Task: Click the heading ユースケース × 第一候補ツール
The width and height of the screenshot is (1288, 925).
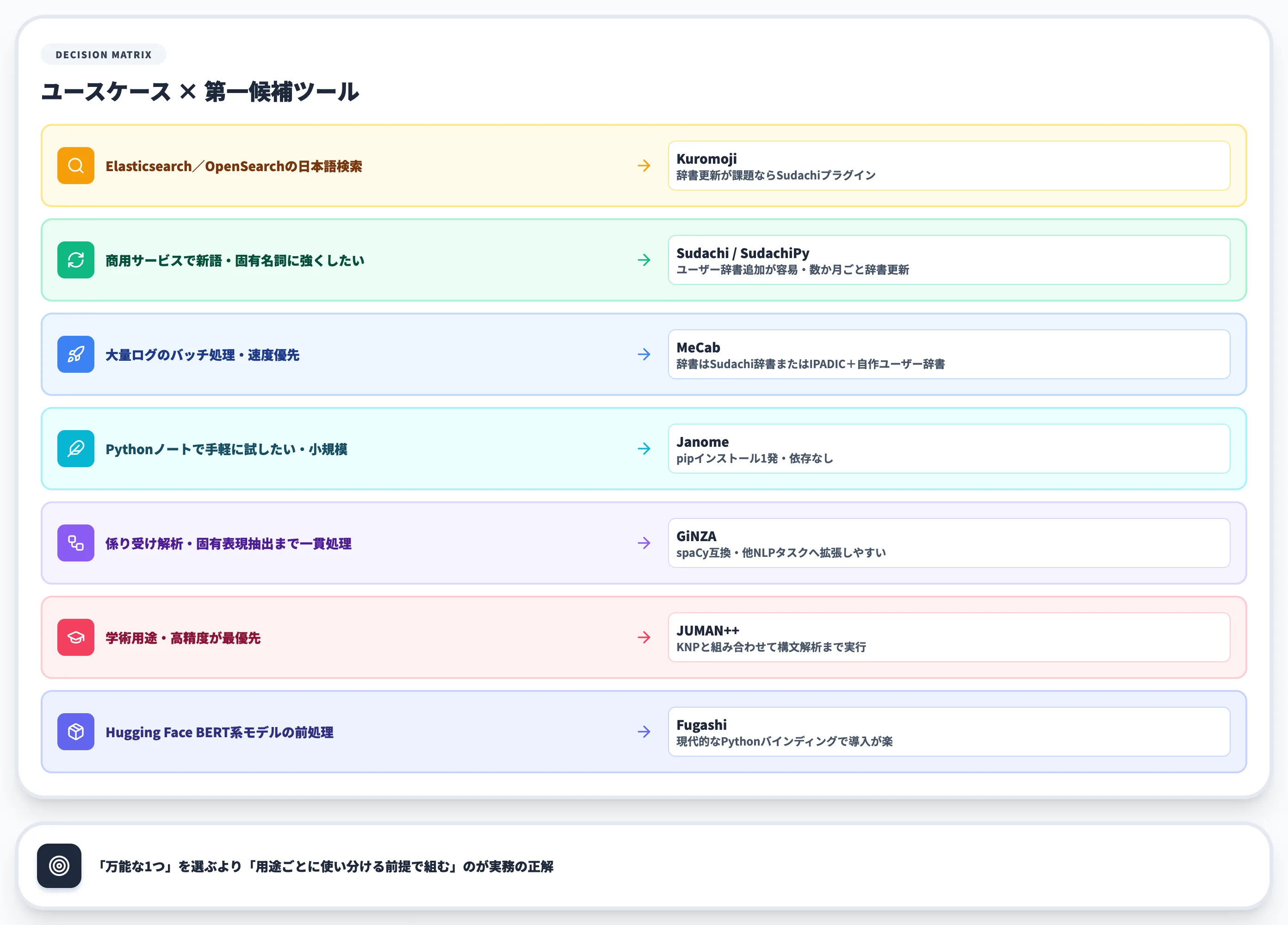Action: (x=200, y=92)
